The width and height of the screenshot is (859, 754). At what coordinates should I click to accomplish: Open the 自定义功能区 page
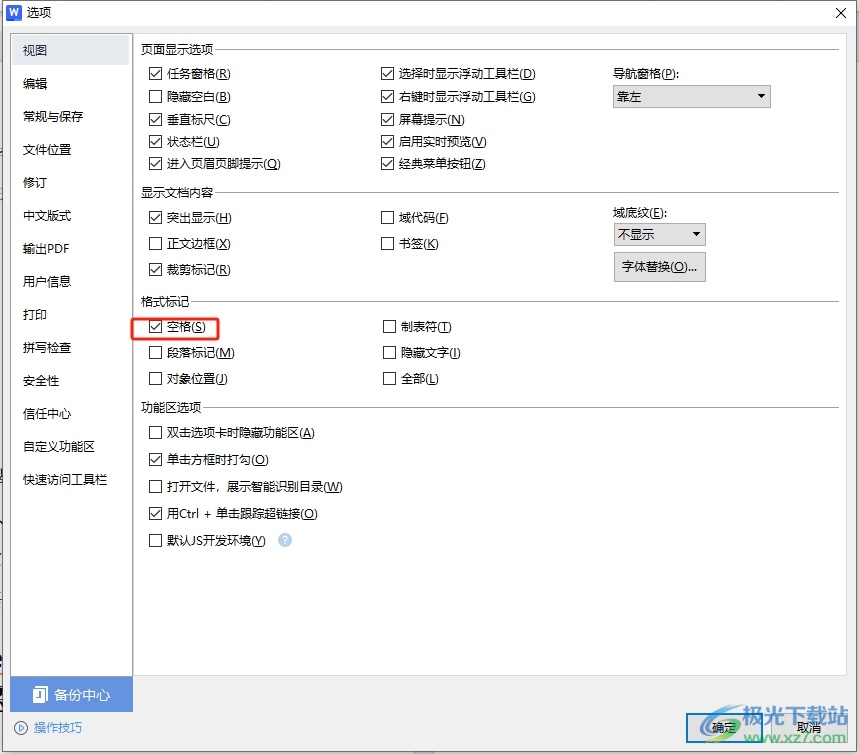click(x=70, y=447)
